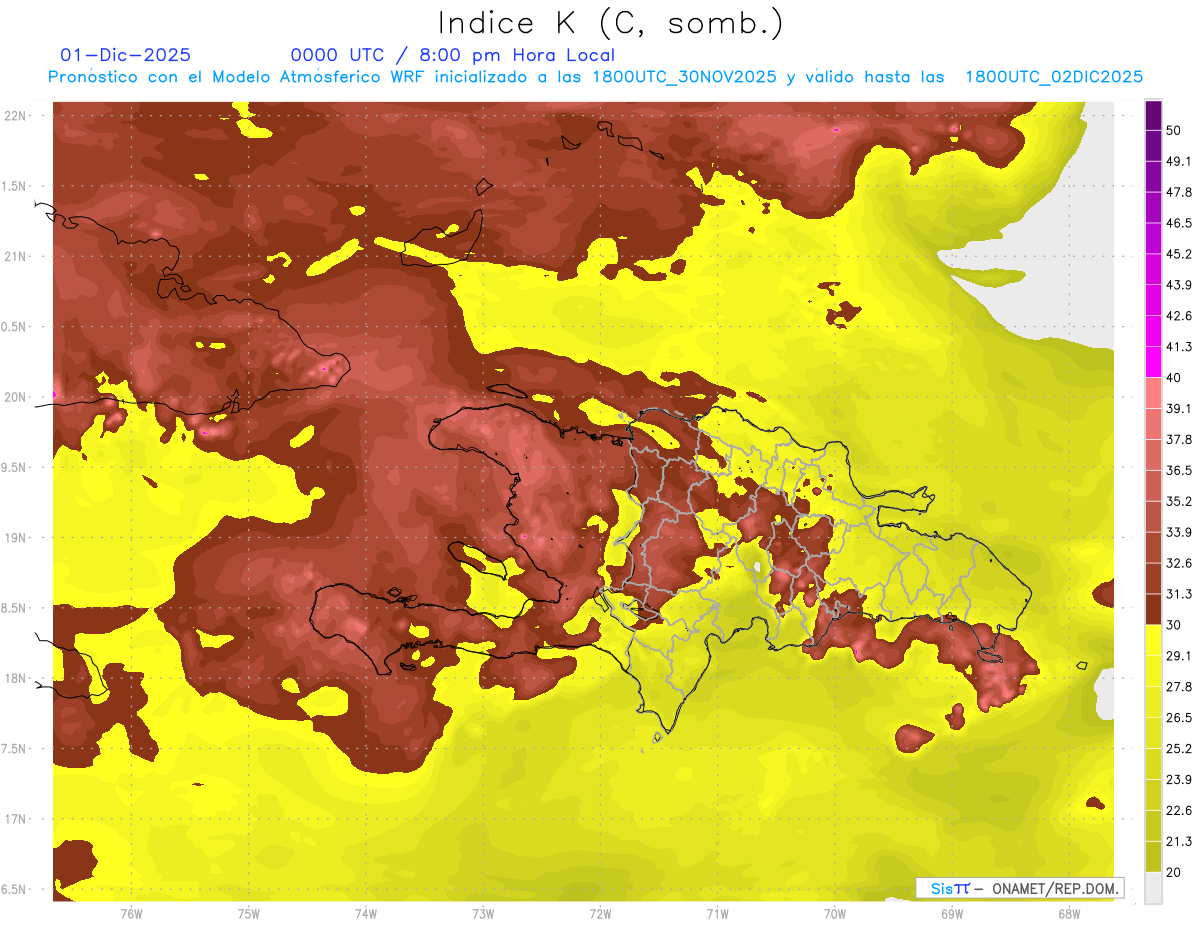This screenshot has width=1200, height=927.
Task: Click the colorbar value '37.8'
Action: (1179, 440)
